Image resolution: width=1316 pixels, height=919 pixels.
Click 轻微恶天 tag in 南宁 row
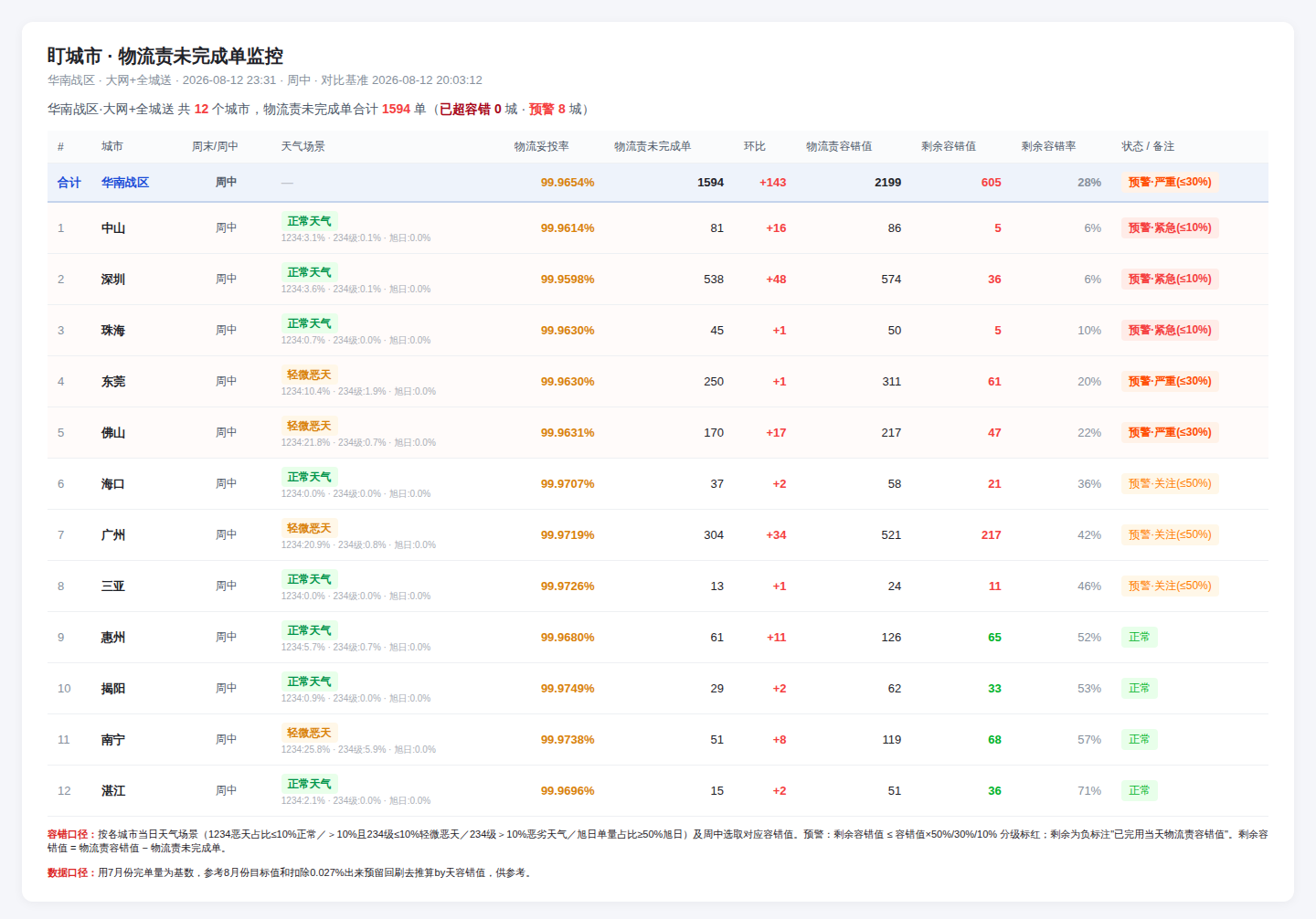click(x=310, y=733)
